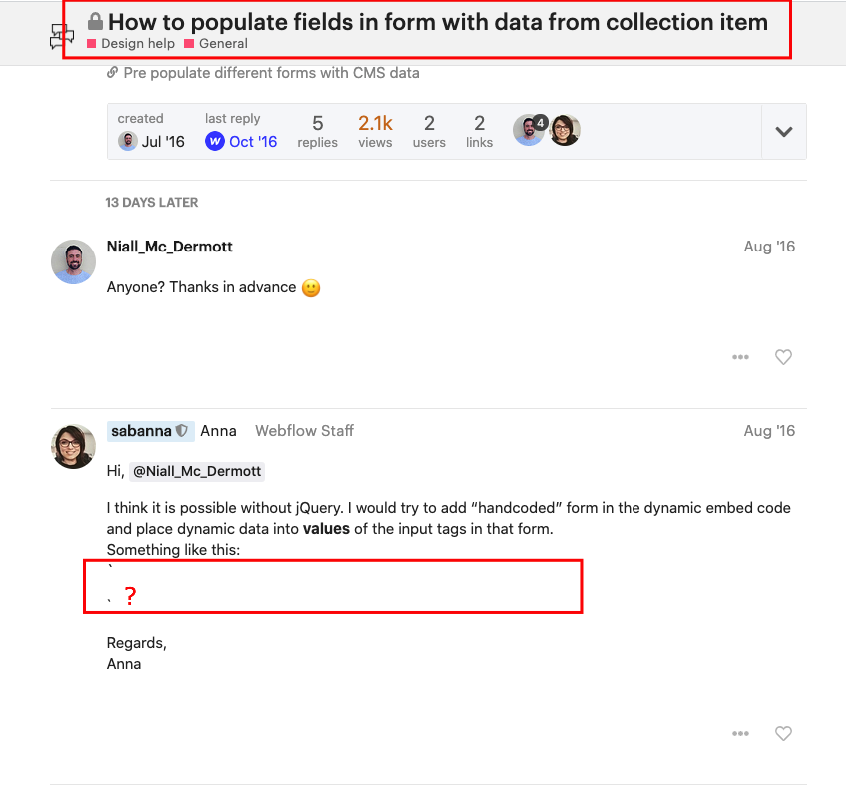The image size is (846, 786).
Task: Open the General category
Action: point(222,44)
